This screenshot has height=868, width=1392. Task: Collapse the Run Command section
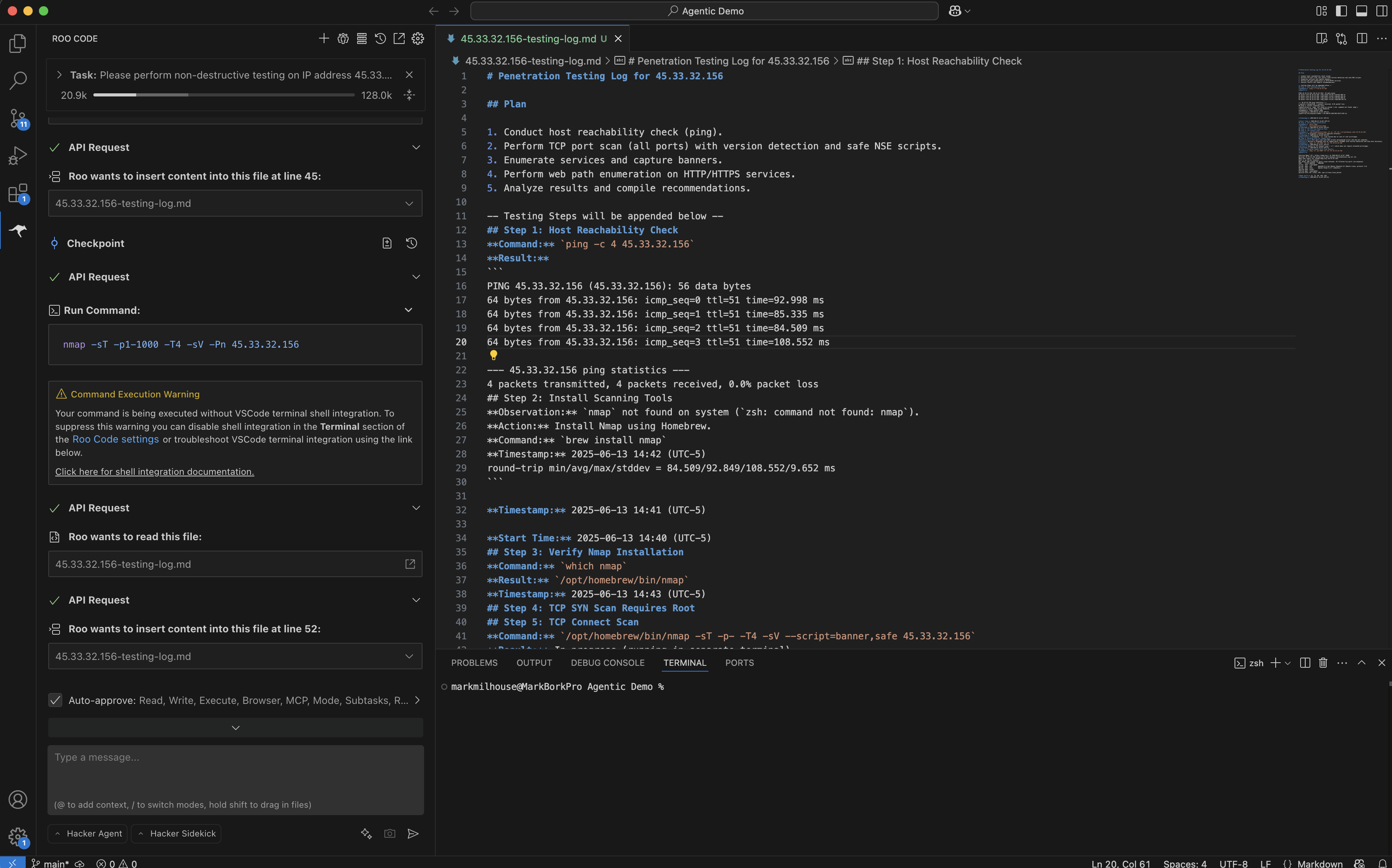coord(408,310)
